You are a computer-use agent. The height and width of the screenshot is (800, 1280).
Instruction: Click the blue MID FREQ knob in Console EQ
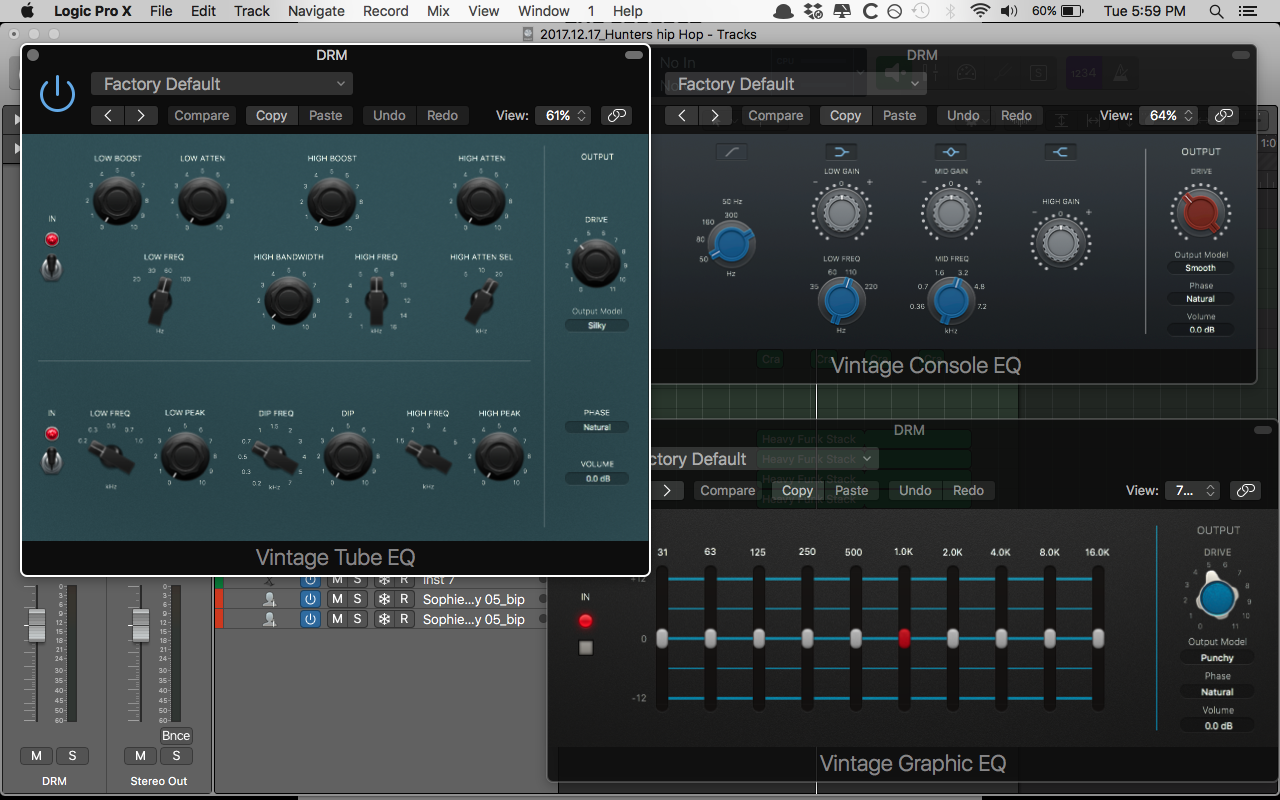coord(951,300)
